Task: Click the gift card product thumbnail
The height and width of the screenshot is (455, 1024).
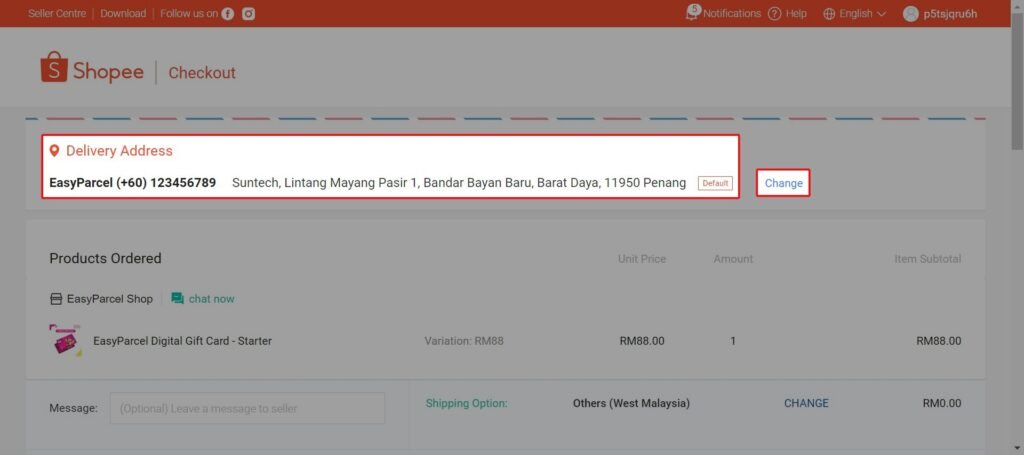Action: (66, 340)
